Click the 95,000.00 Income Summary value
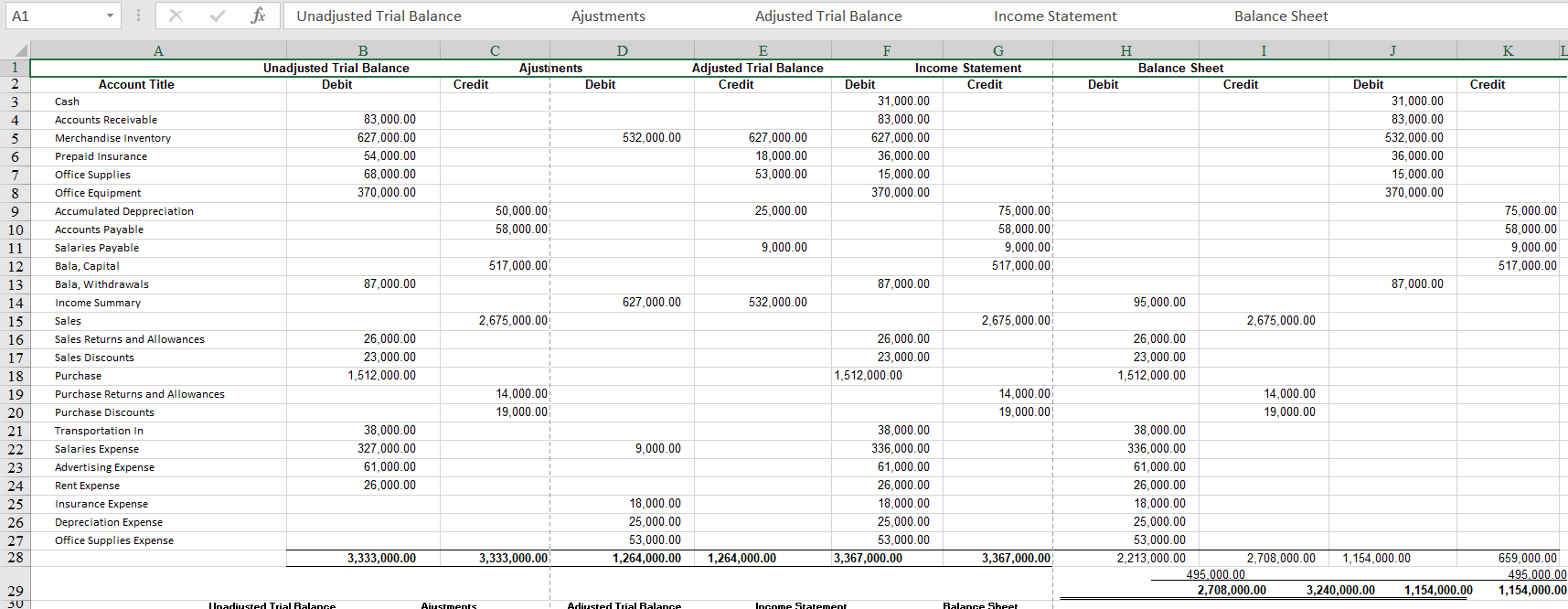Screen dimensions: 1568x609 [1159, 303]
